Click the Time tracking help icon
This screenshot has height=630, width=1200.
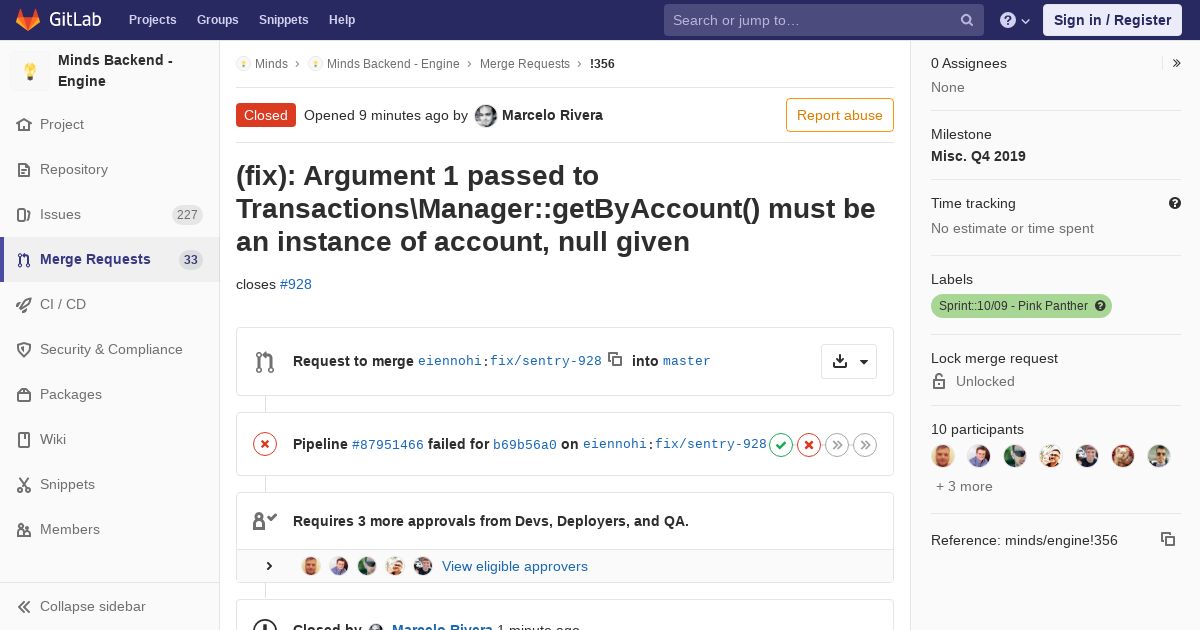(x=1175, y=203)
